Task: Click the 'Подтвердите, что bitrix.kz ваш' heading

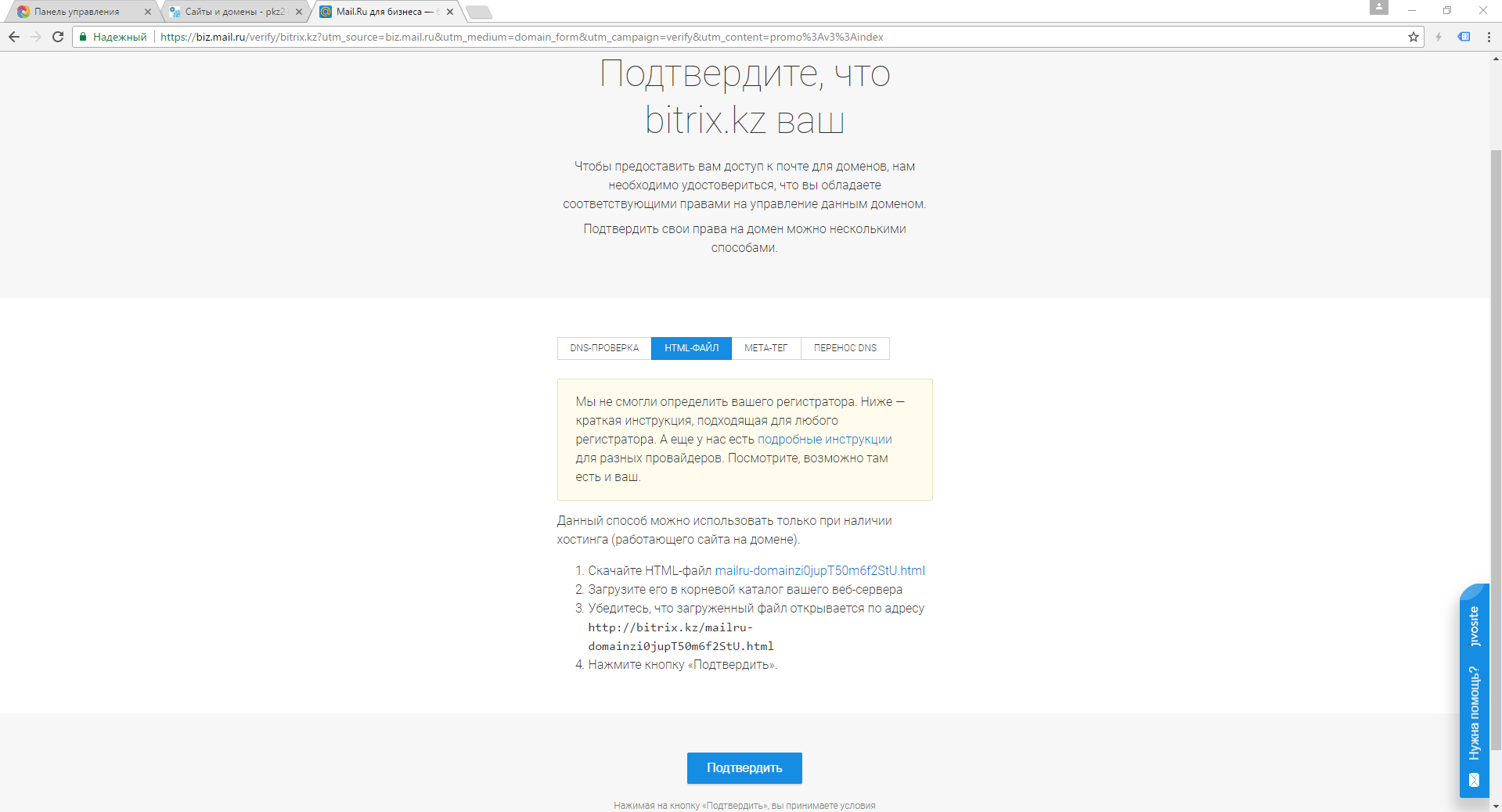Action: click(744, 96)
